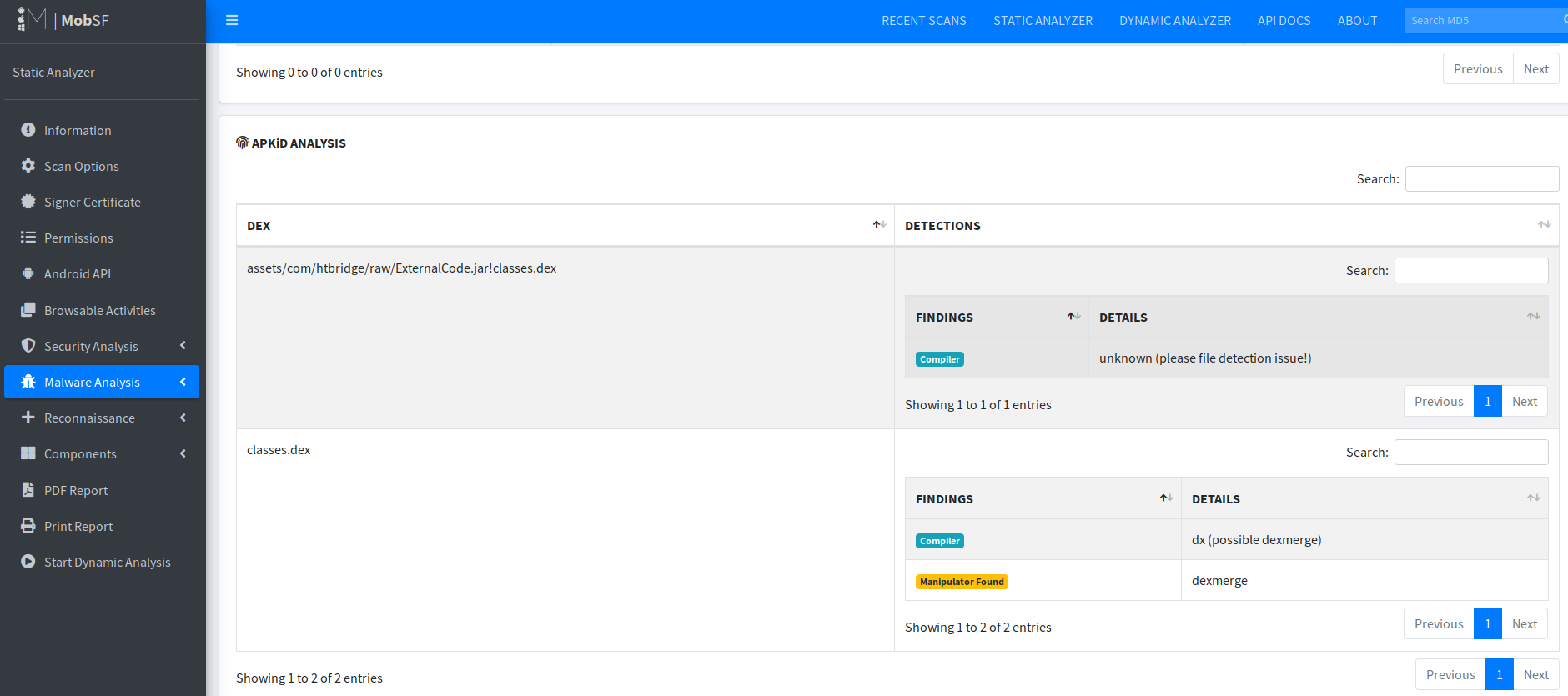Viewport: 1568px width, 696px height.
Task: Expand the Components sidebar section
Action: tap(183, 453)
